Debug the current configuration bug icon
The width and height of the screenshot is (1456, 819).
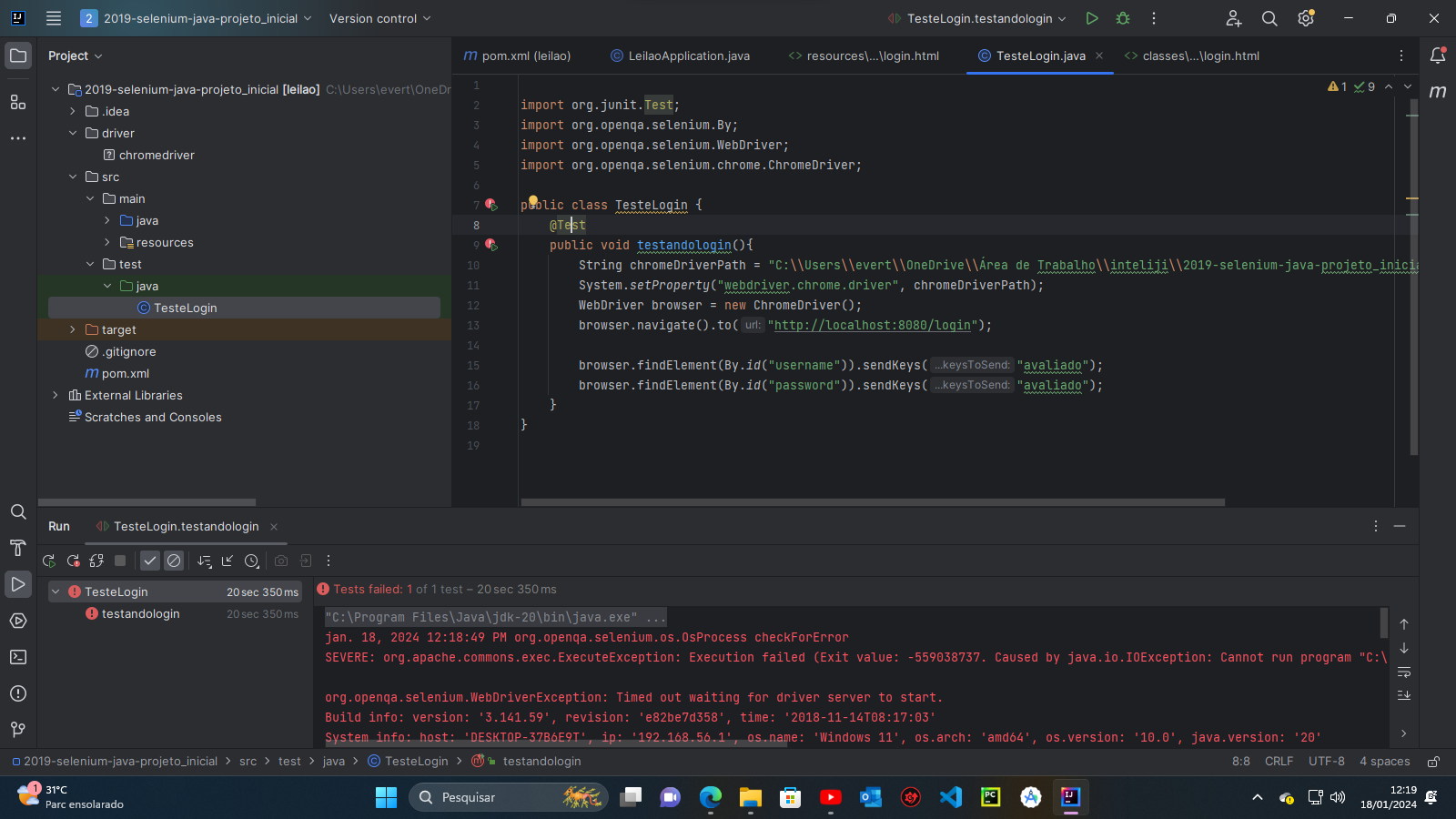1123,18
